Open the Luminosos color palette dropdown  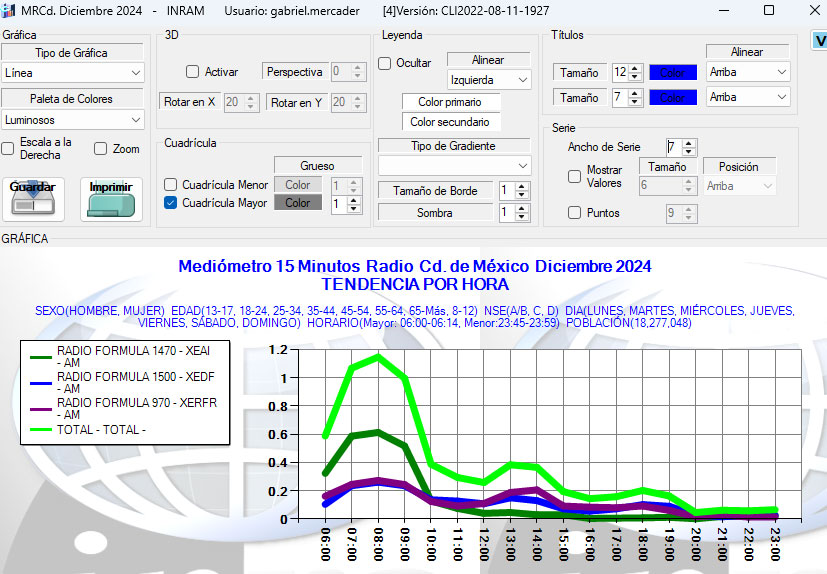pos(73,120)
